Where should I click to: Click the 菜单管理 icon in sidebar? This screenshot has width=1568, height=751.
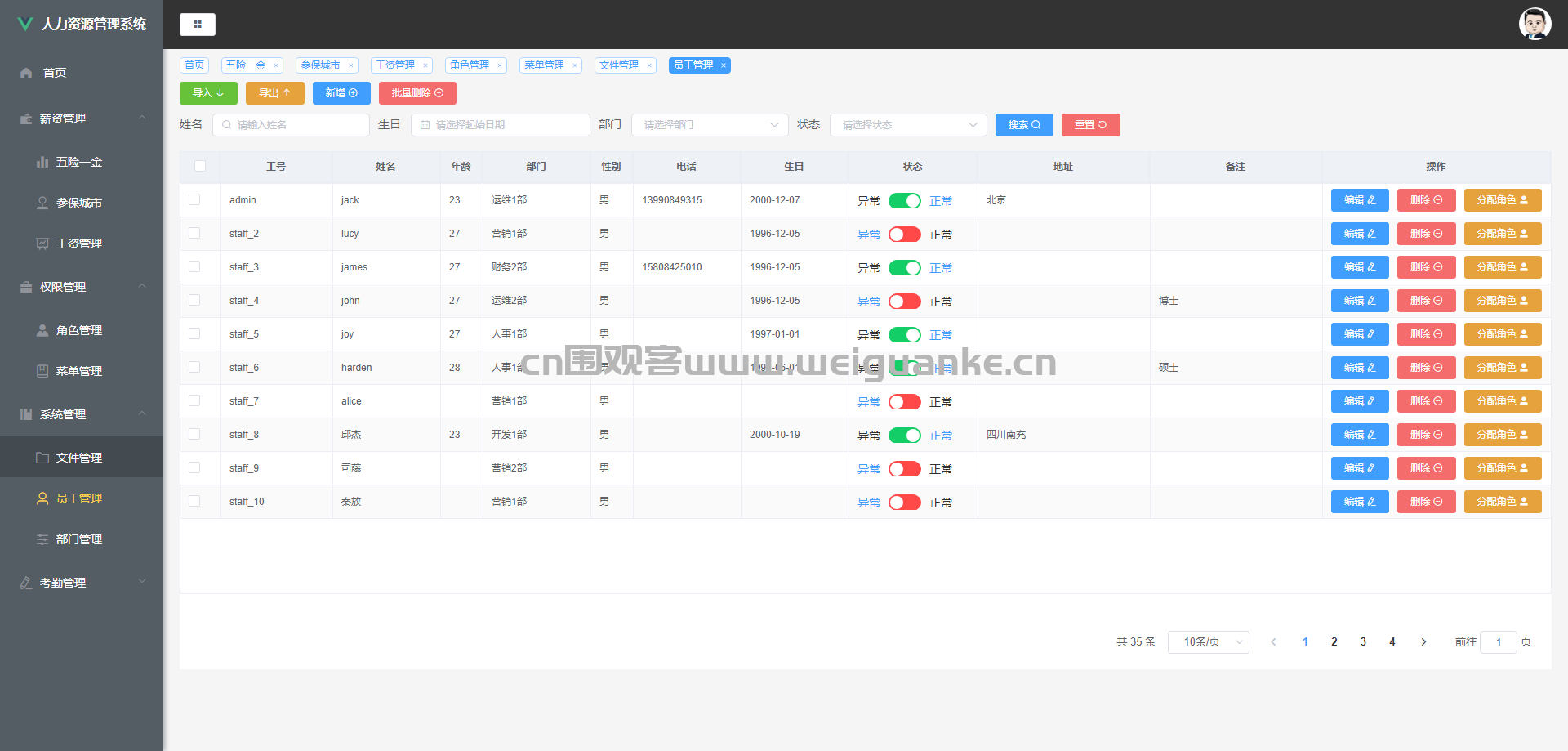[x=42, y=371]
